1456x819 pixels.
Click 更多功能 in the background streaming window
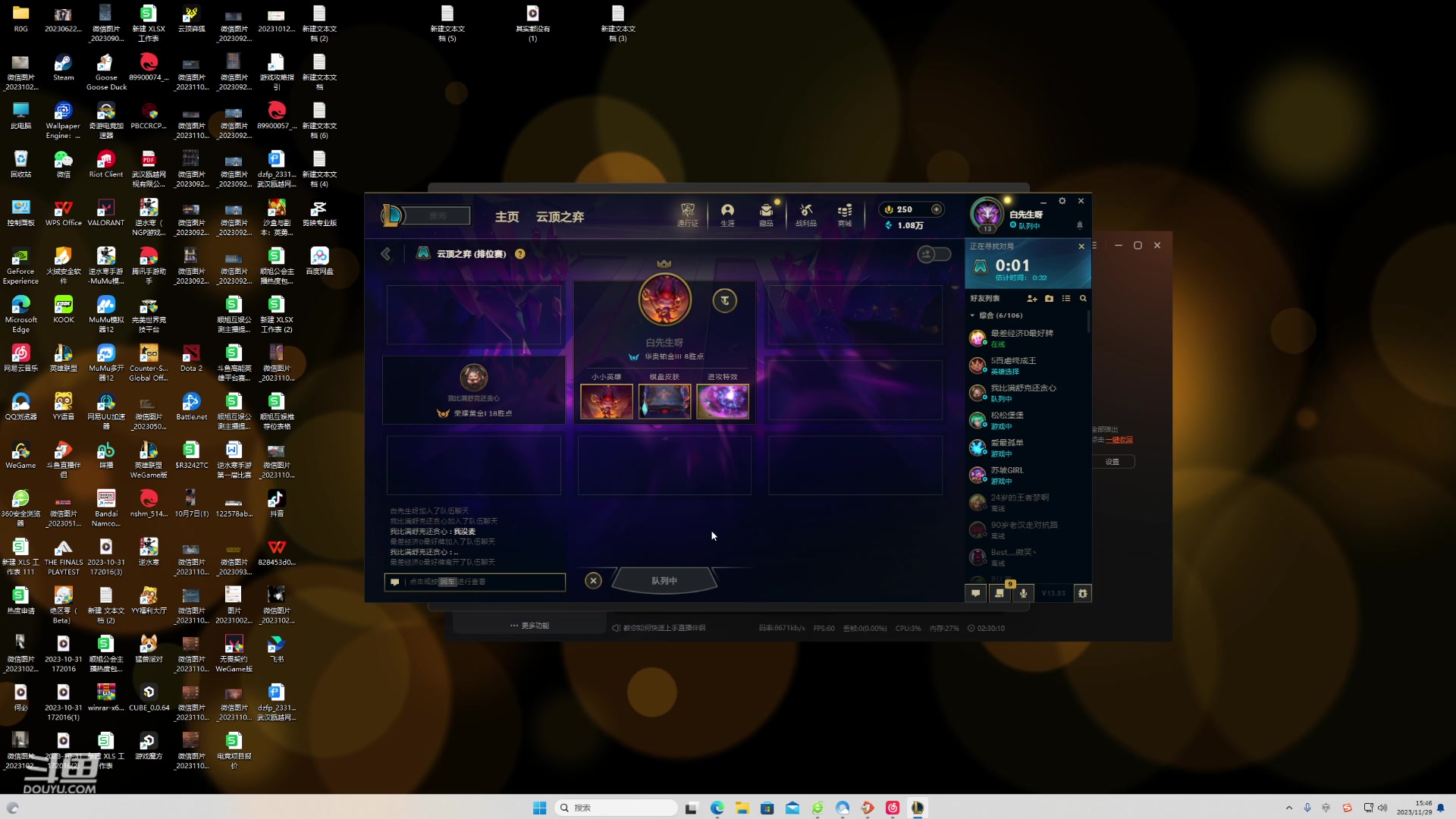pyautogui.click(x=530, y=626)
